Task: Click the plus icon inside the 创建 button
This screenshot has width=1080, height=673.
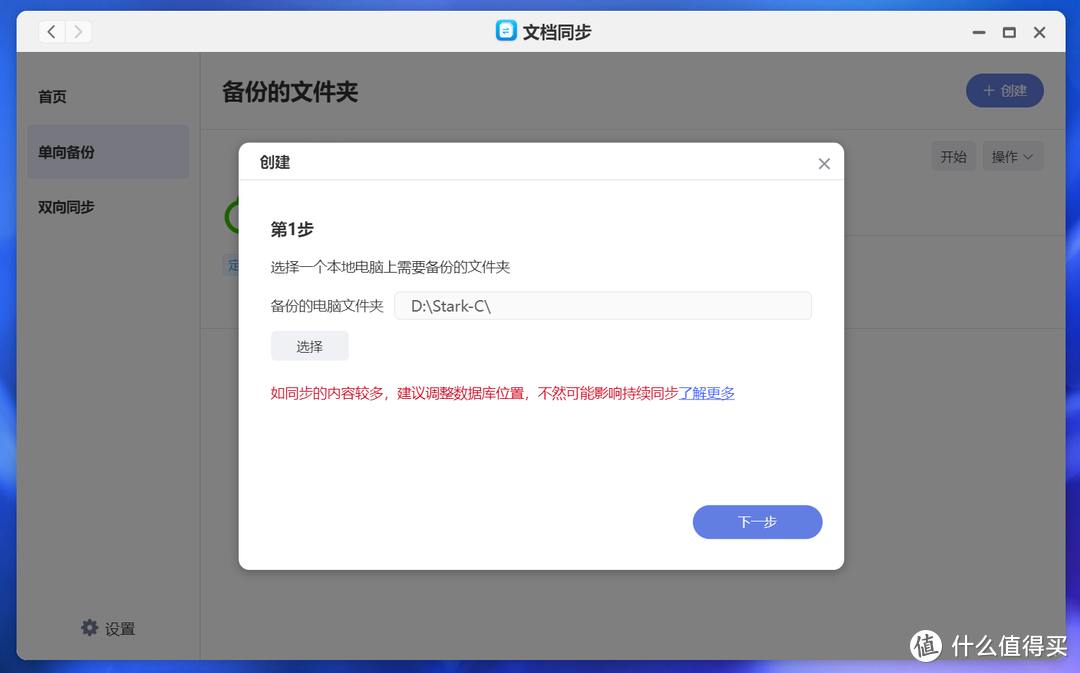Action: point(987,90)
